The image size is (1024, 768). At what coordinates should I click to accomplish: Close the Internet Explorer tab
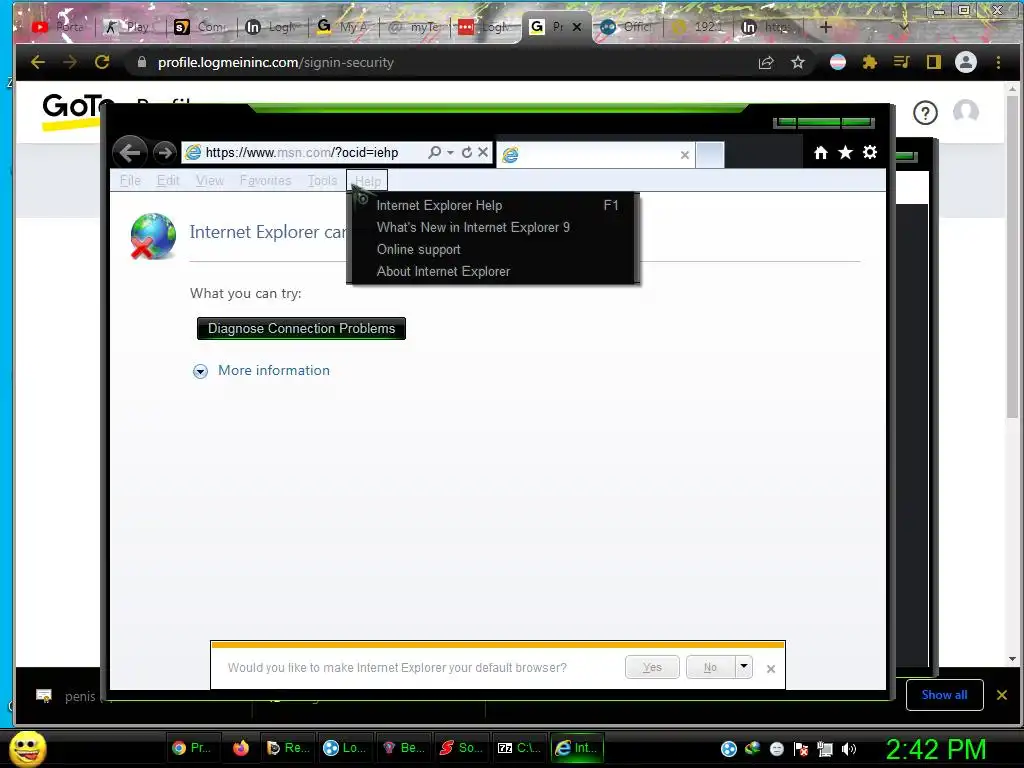click(684, 155)
